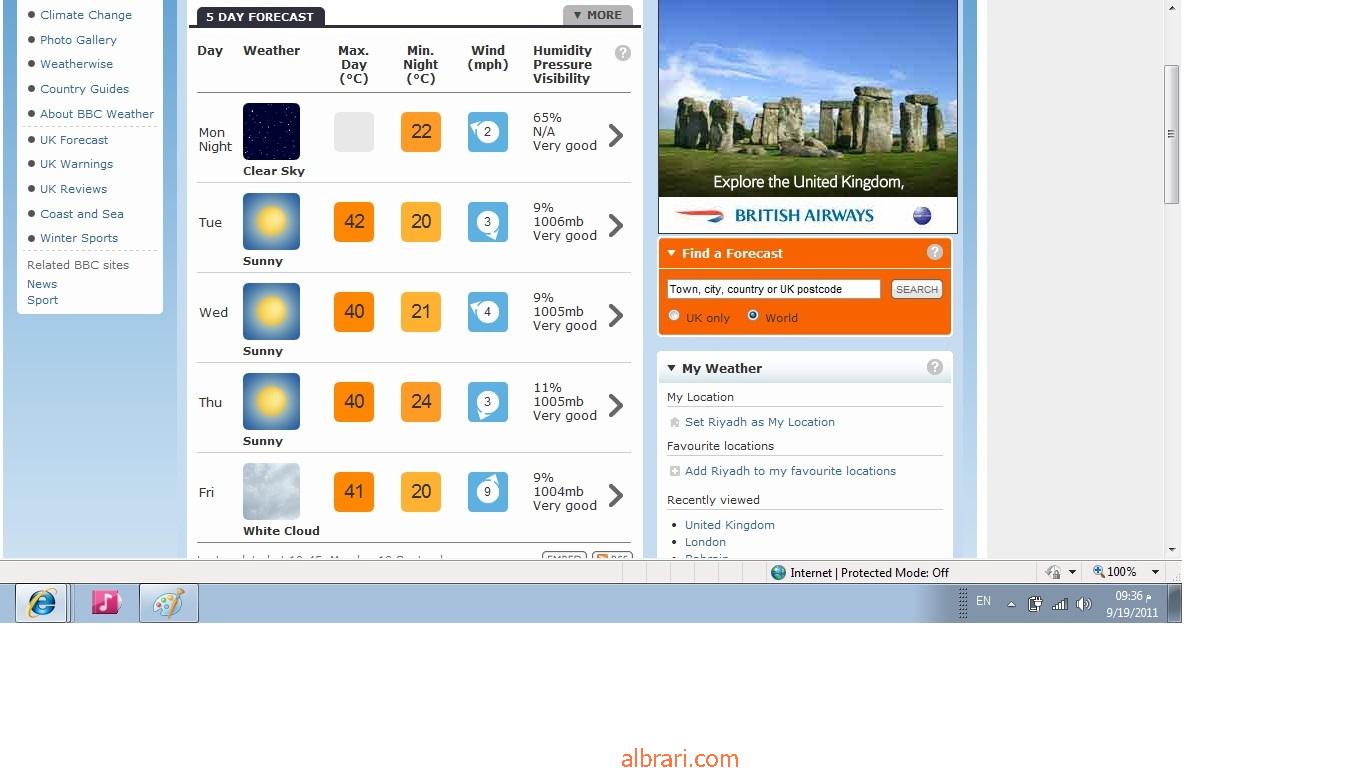
Task: Open help icon in My Weather panel
Action: pos(935,367)
